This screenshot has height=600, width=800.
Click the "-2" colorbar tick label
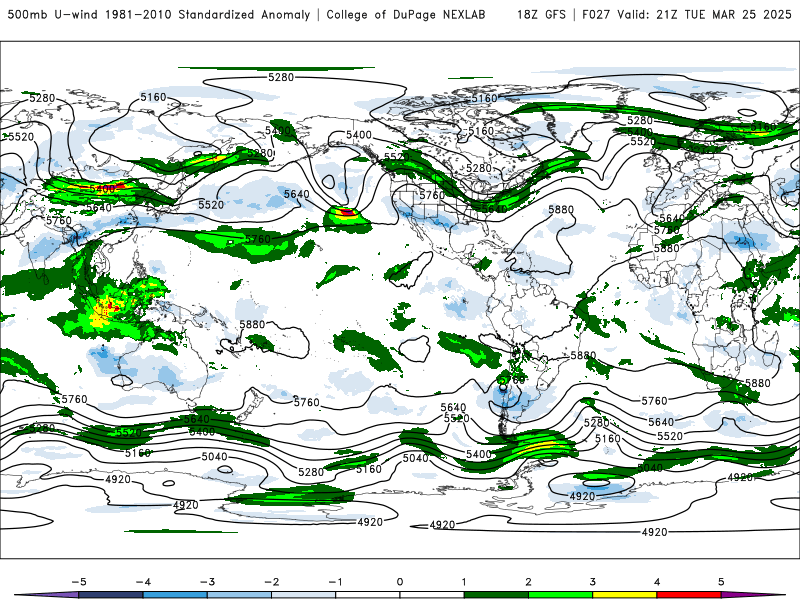click(x=271, y=582)
